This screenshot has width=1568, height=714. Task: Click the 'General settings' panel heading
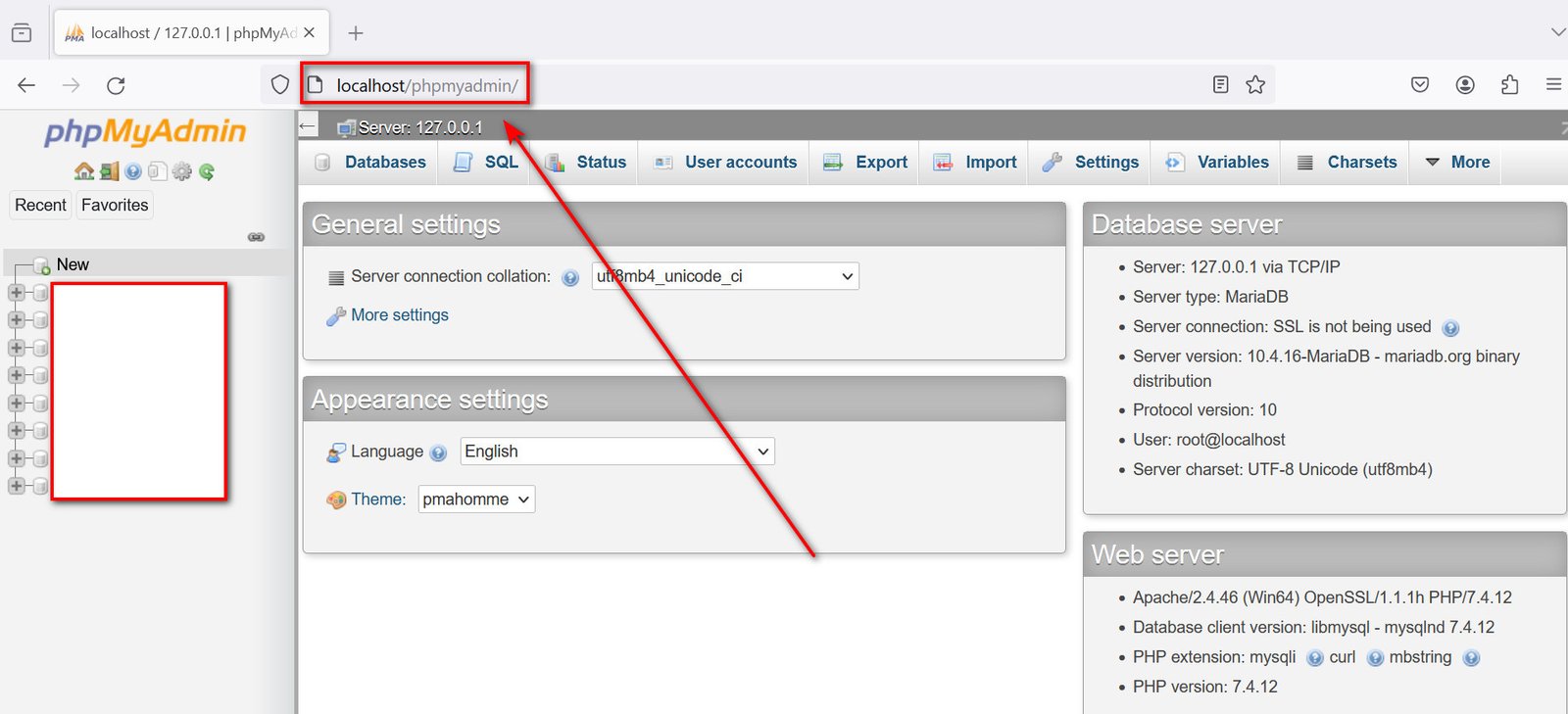point(406,224)
